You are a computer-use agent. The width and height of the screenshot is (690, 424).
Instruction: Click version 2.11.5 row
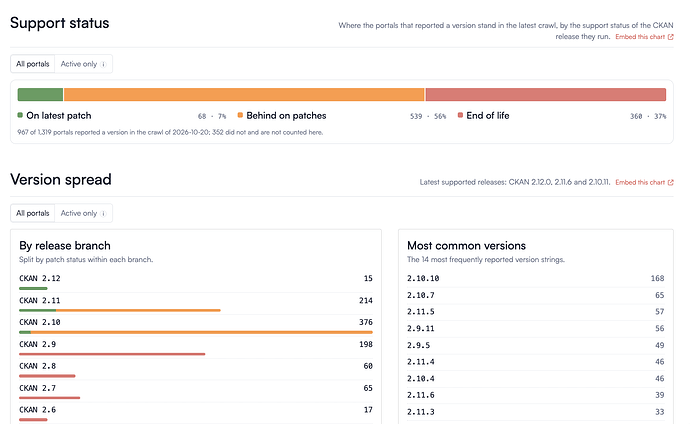[x=536, y=312]
